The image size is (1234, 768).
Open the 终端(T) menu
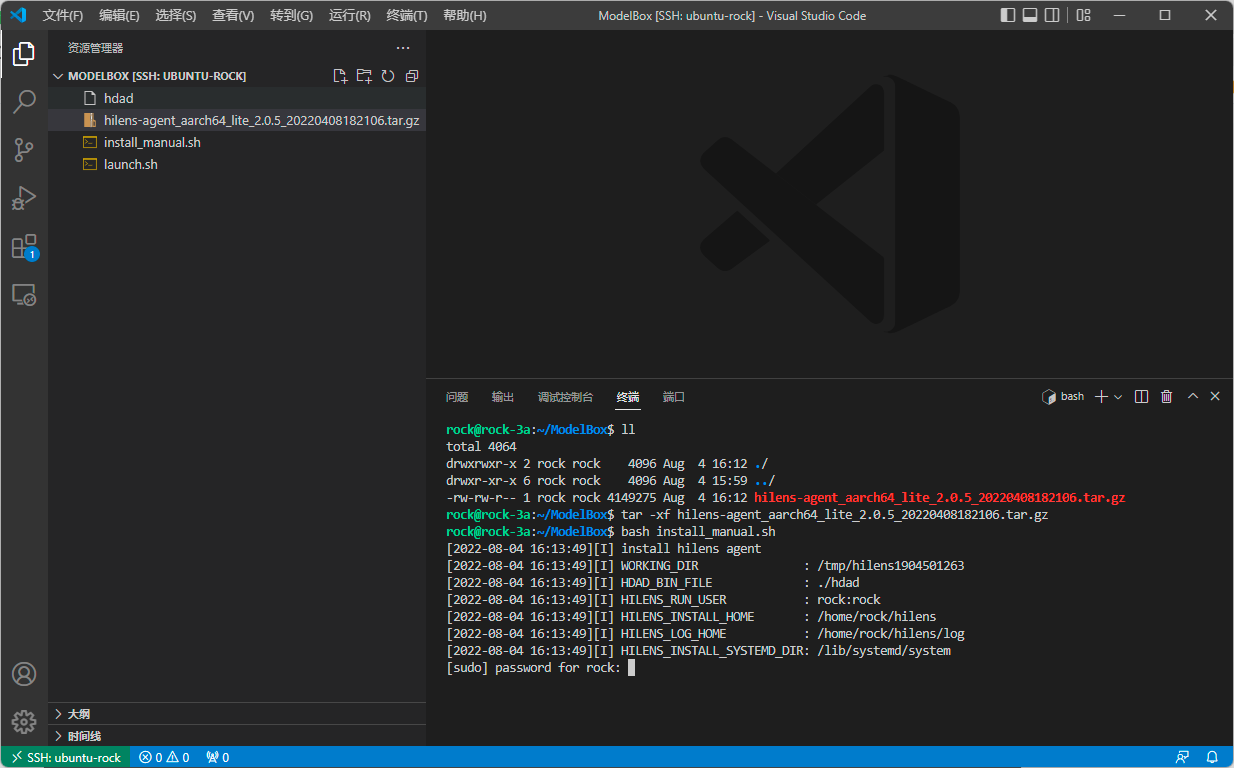point(406,16)
